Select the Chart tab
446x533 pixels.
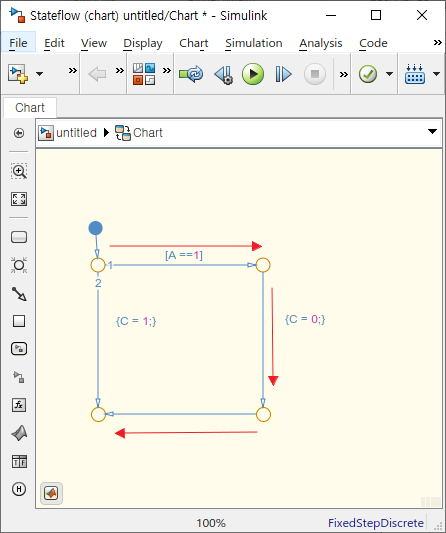click(30, 108)
